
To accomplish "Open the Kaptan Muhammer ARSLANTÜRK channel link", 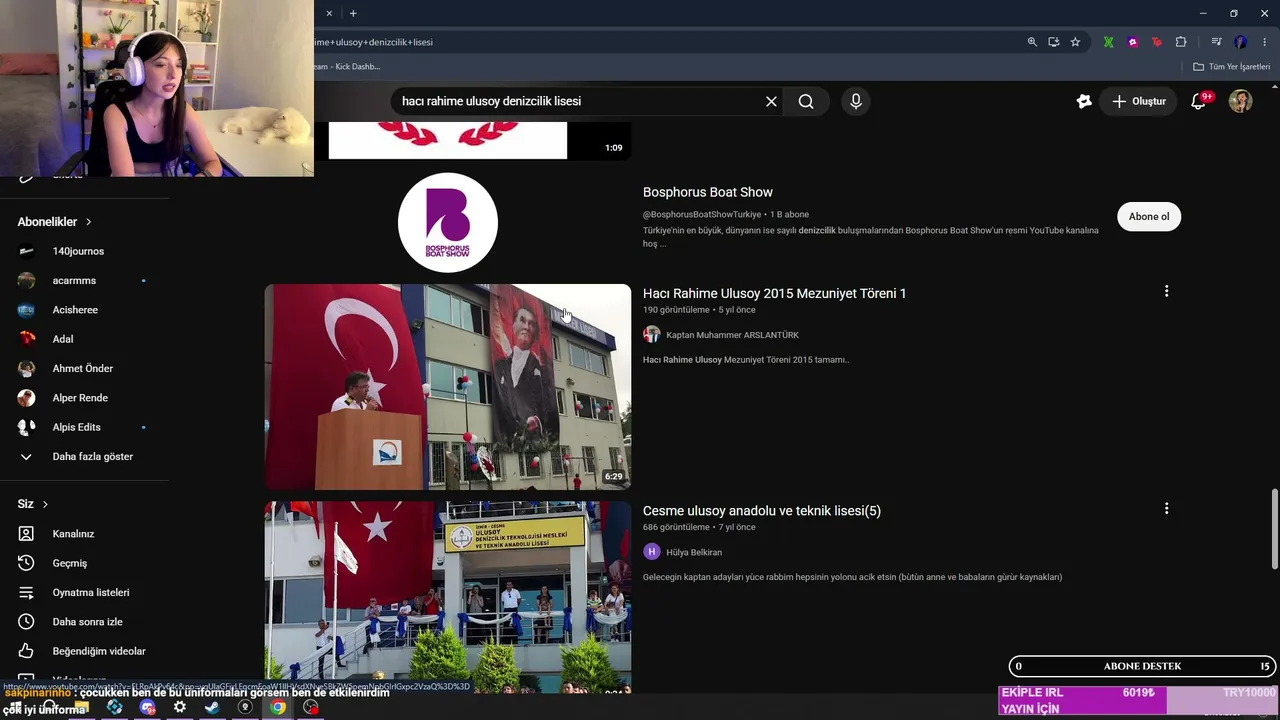I will coord(732,335).
